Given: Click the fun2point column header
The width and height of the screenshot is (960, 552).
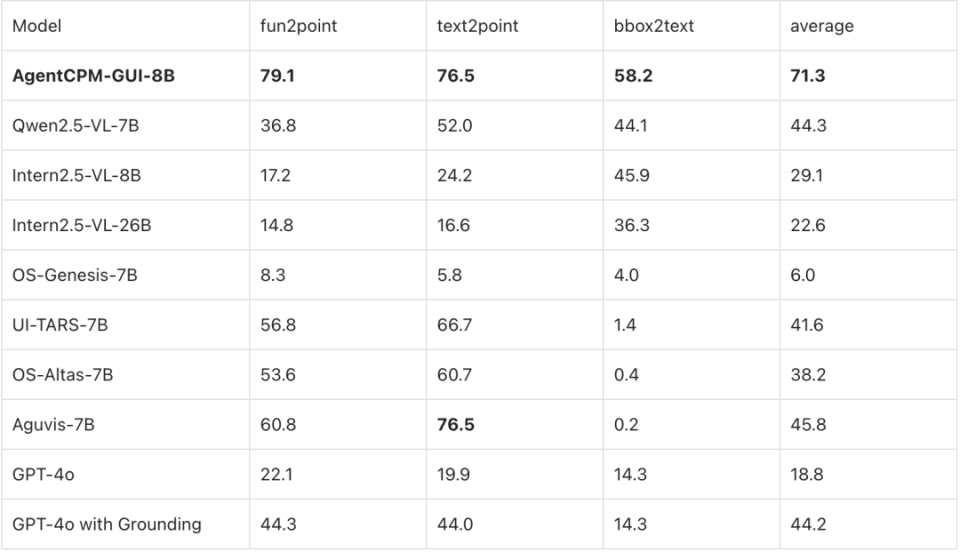Looking at the screenshot, I should [x=298, y=26].
